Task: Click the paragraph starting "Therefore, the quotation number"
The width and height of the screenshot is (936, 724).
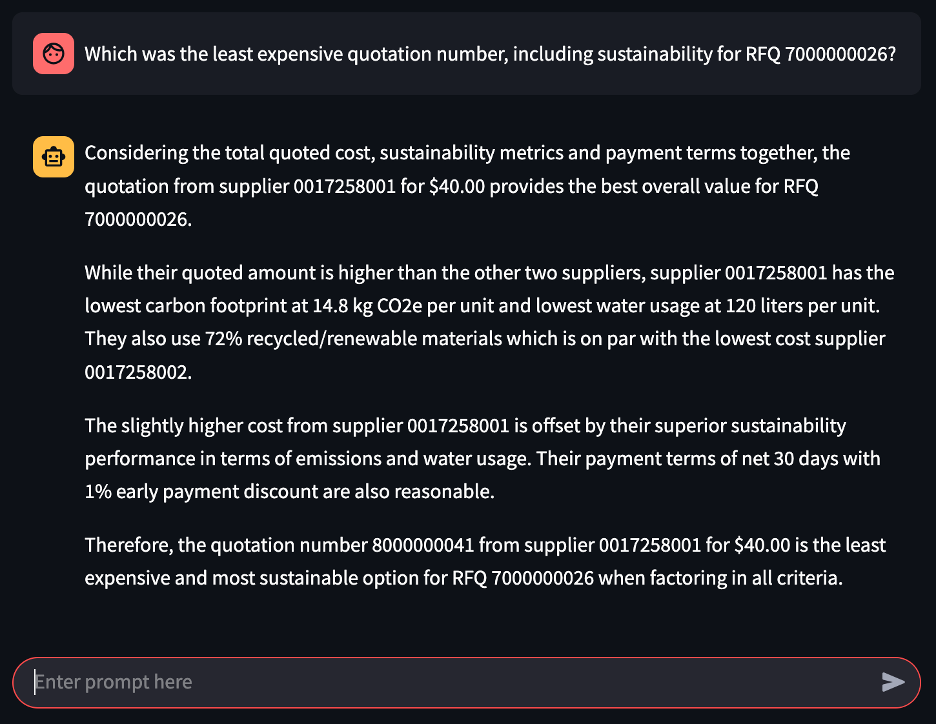Action: coord(485,562)
